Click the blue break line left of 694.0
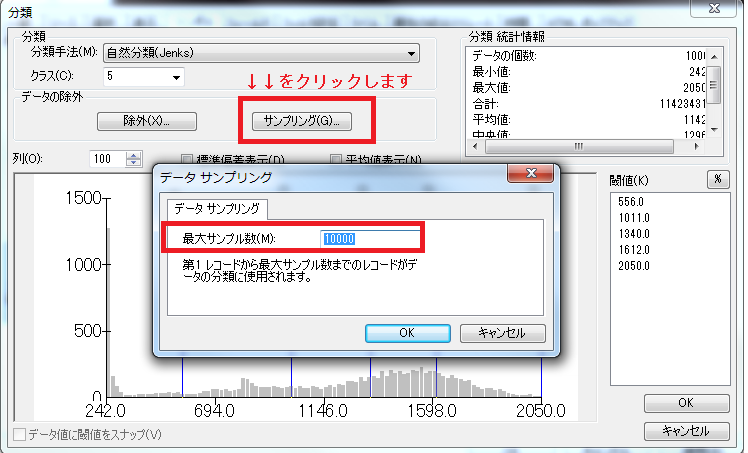This screenshot has width=748, height=453. point(183,377)
